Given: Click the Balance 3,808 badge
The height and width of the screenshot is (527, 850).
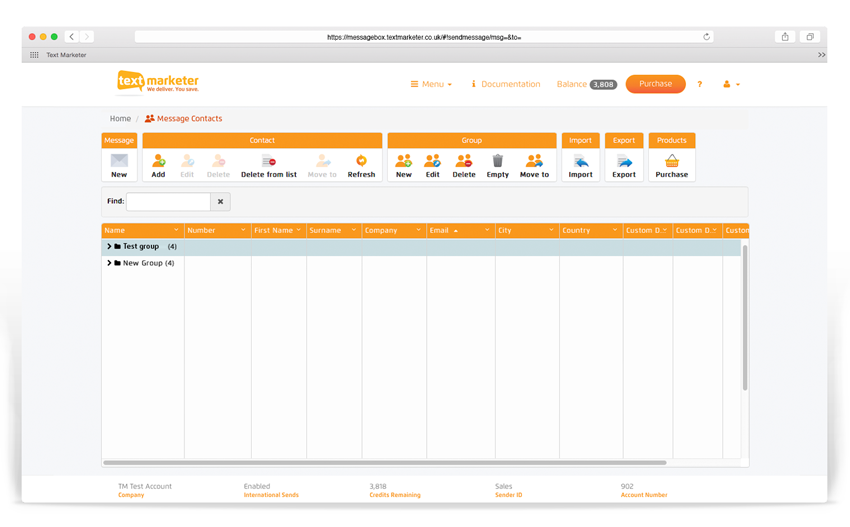Looking at the screenshot, I should point(603,85).
